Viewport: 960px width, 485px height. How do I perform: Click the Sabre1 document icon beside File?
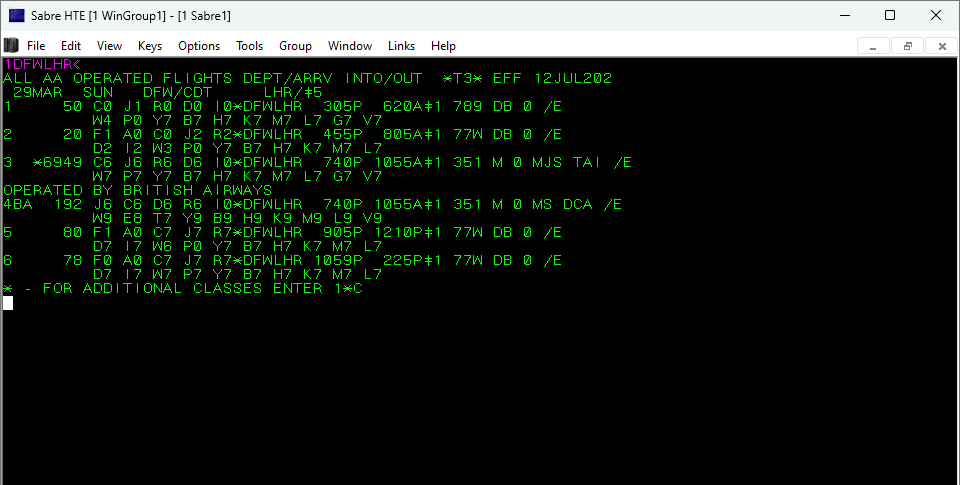pos(11,46)
